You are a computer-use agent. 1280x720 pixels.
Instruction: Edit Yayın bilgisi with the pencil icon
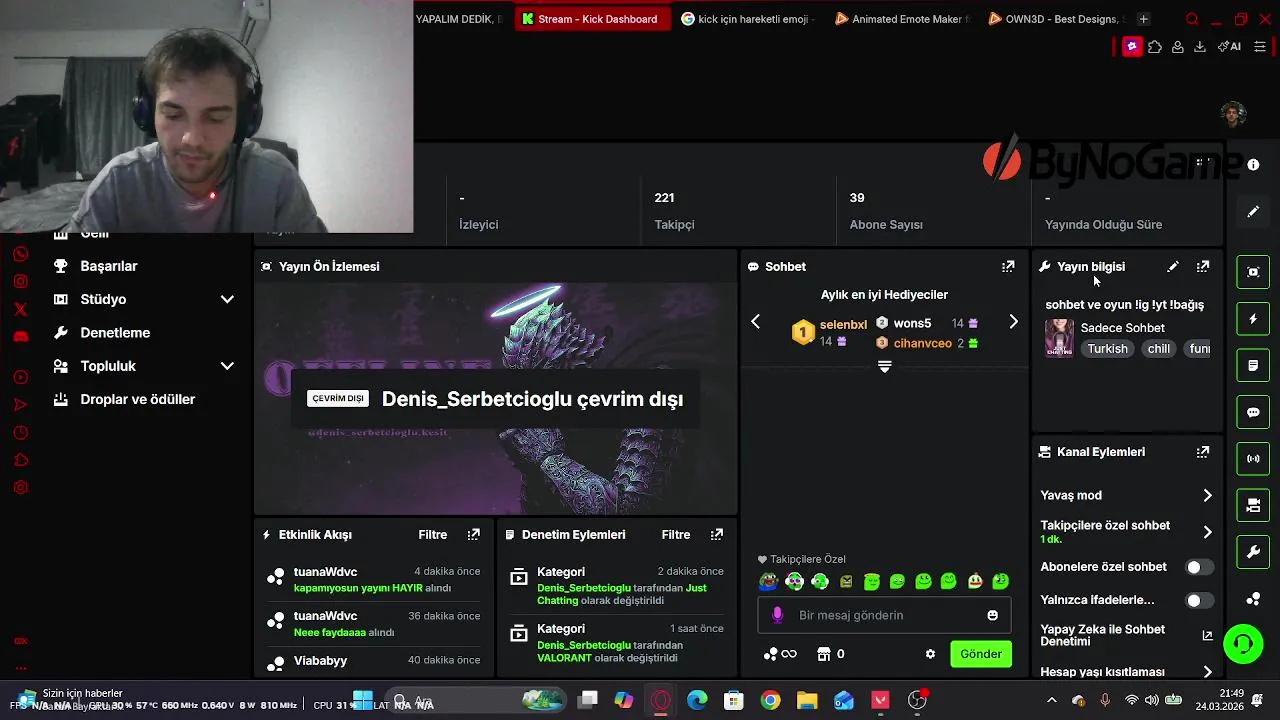coord(1173,267)
